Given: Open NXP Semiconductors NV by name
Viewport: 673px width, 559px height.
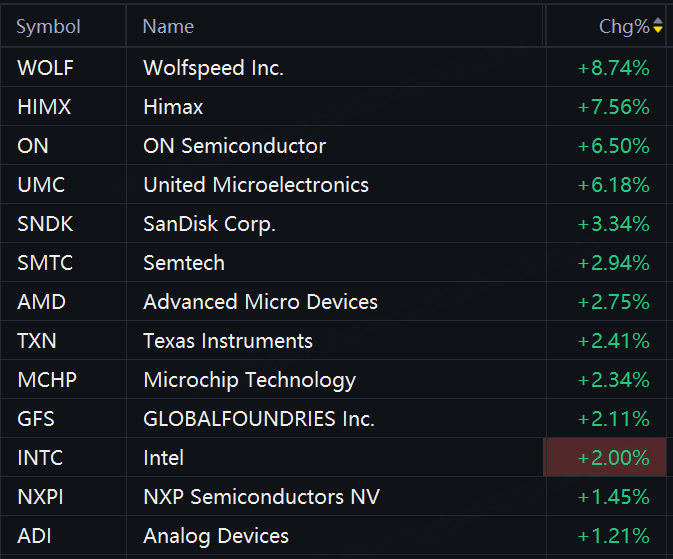Looking at the screenshot, I should pos(261,497).
